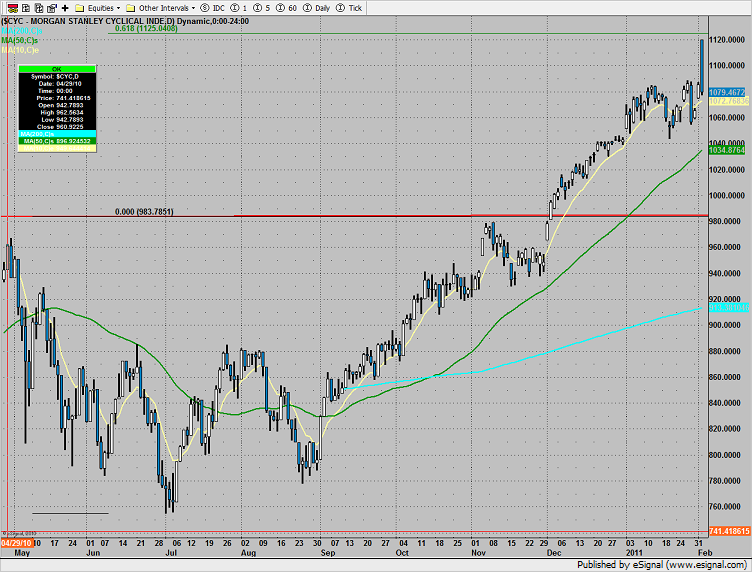Switch to the 1-minute interval

coord(239,8)
